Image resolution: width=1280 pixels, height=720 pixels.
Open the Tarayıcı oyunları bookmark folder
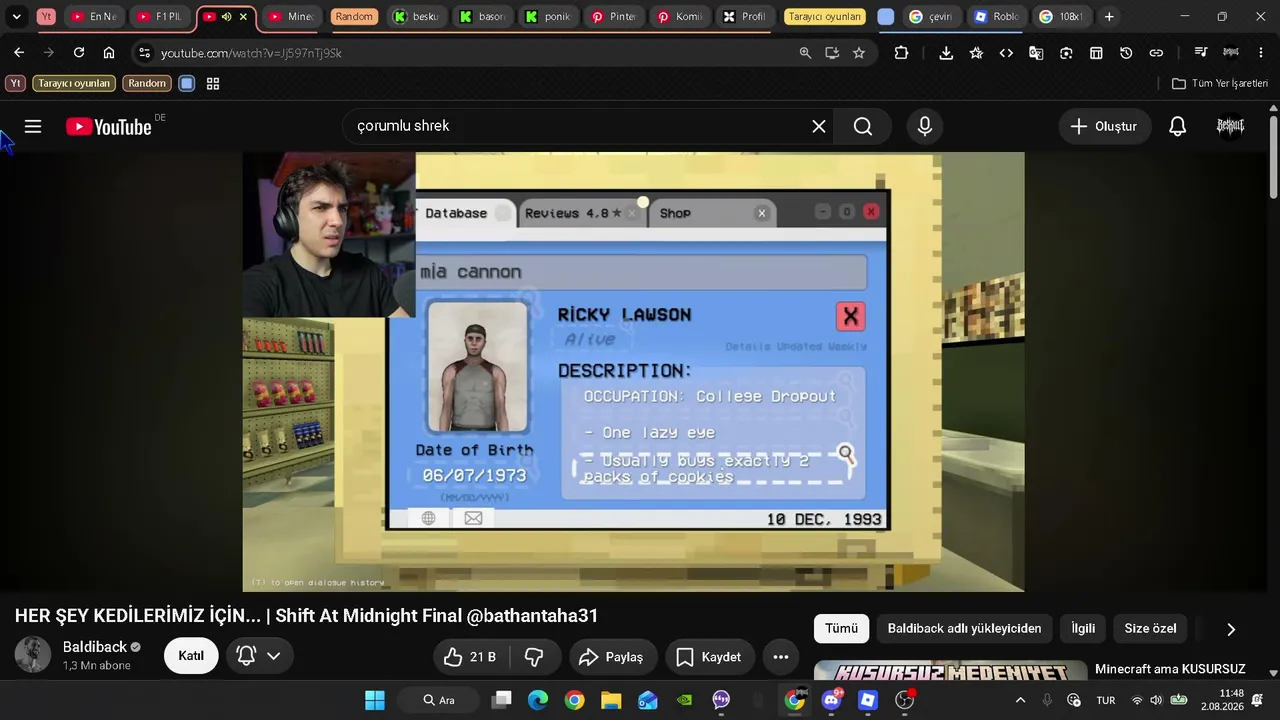[x=74, y=84]
